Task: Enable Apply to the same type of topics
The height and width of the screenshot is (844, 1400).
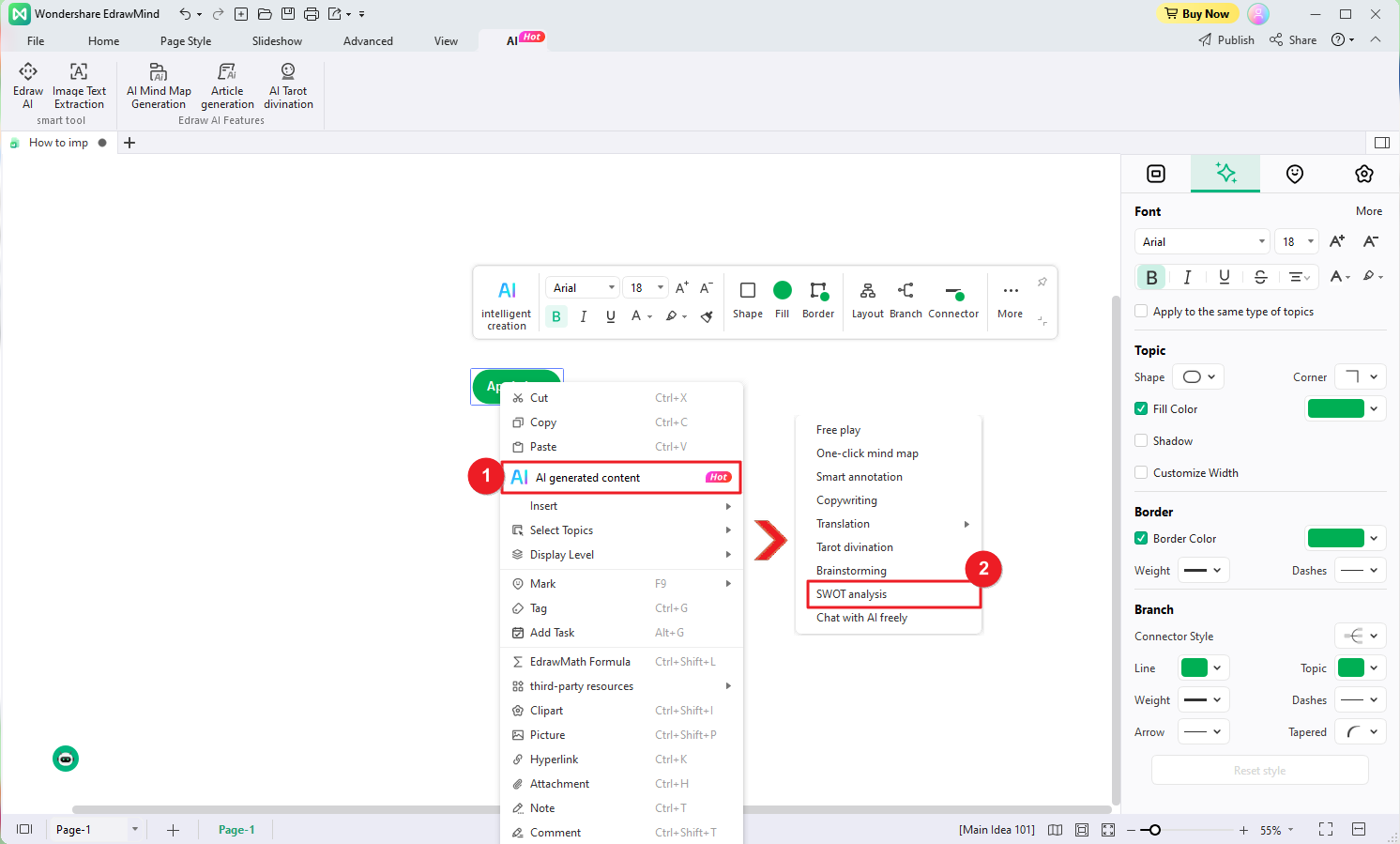Action: [1141, 312]
